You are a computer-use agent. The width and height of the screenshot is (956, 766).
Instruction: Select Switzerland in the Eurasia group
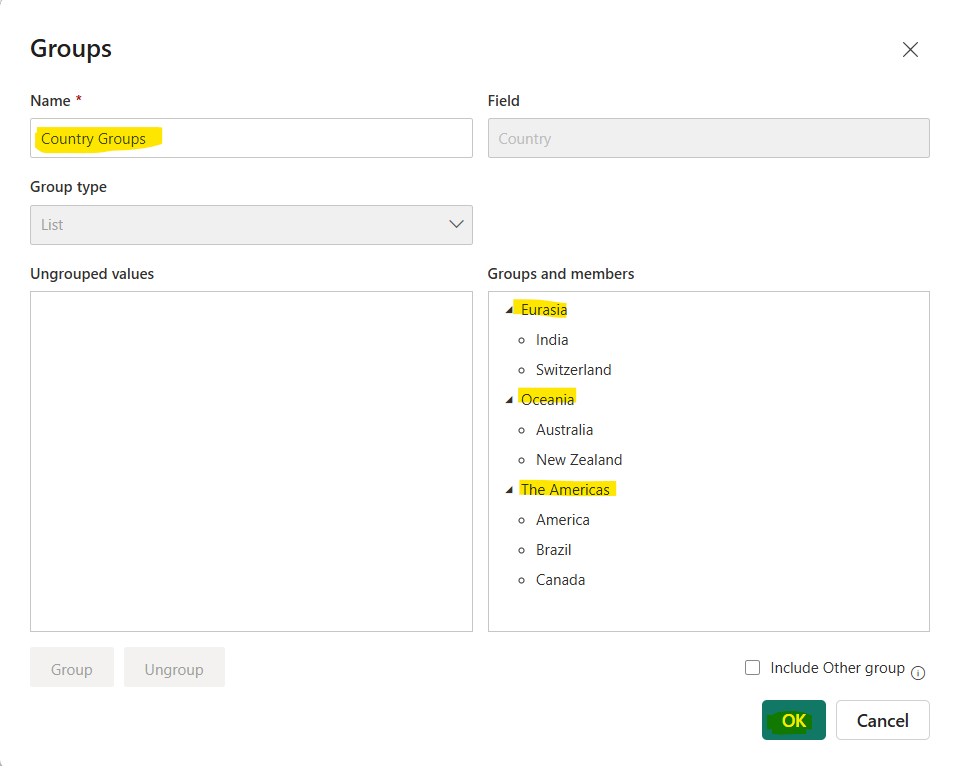tap(573, 369)
